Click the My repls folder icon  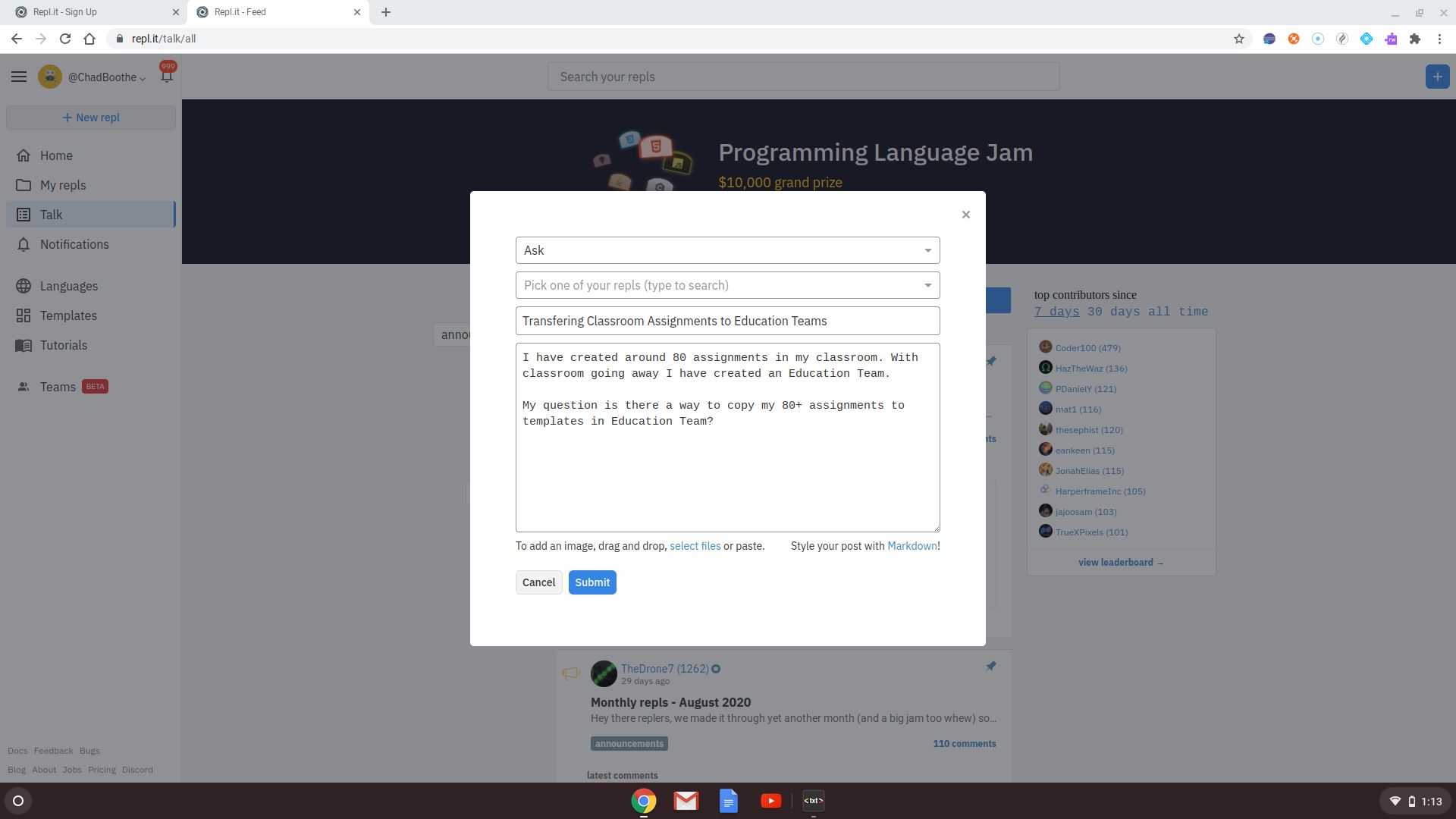pos(24,185)
